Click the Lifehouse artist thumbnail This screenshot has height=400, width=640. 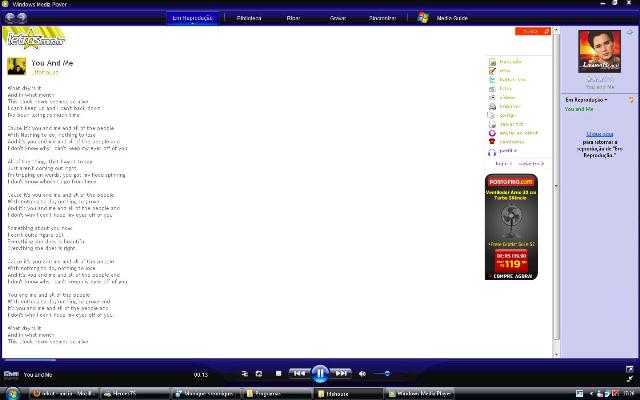click(17, 66)
